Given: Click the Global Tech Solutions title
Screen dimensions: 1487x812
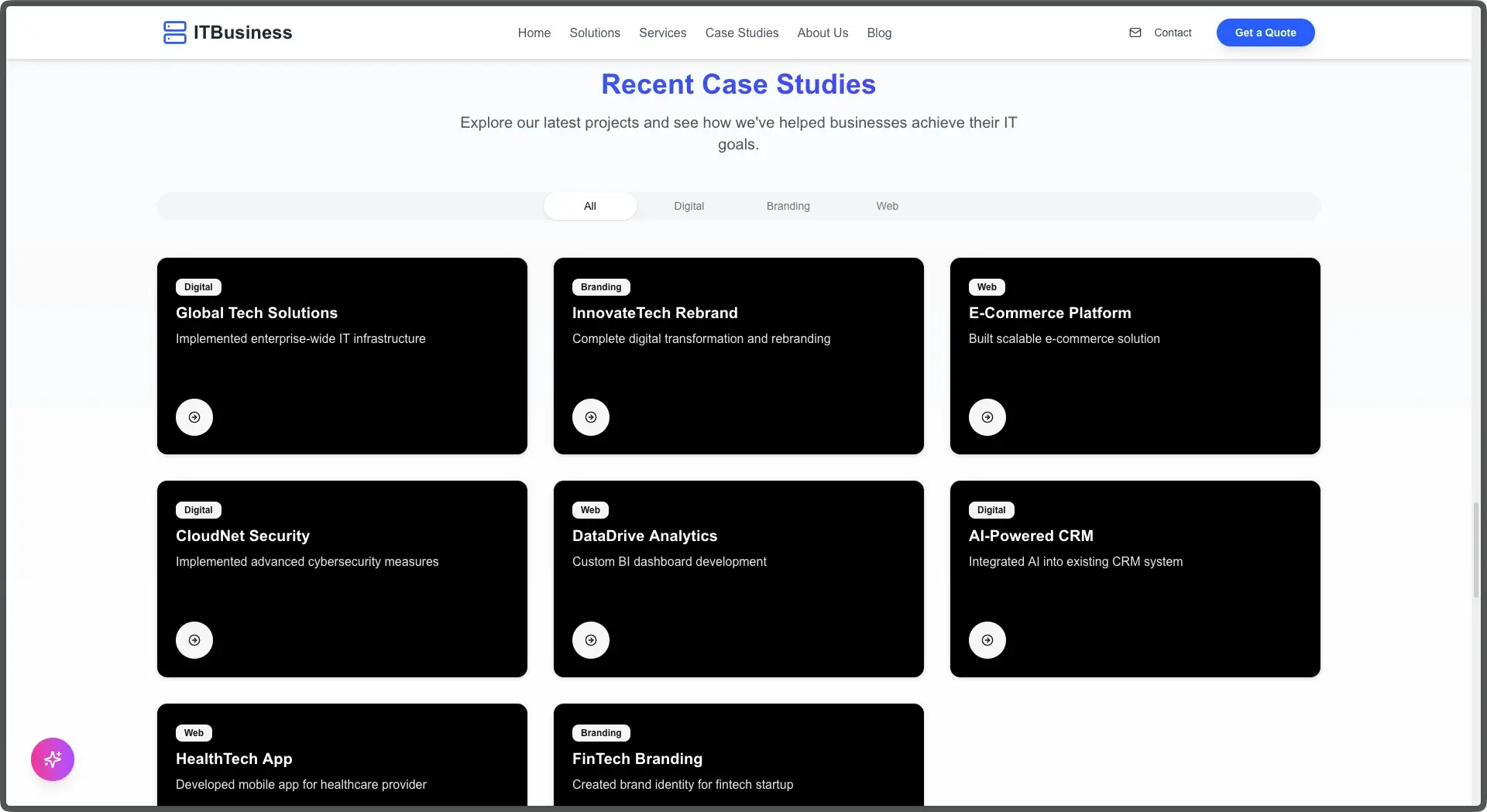Looking at the screenshot, I should [256, 313].
